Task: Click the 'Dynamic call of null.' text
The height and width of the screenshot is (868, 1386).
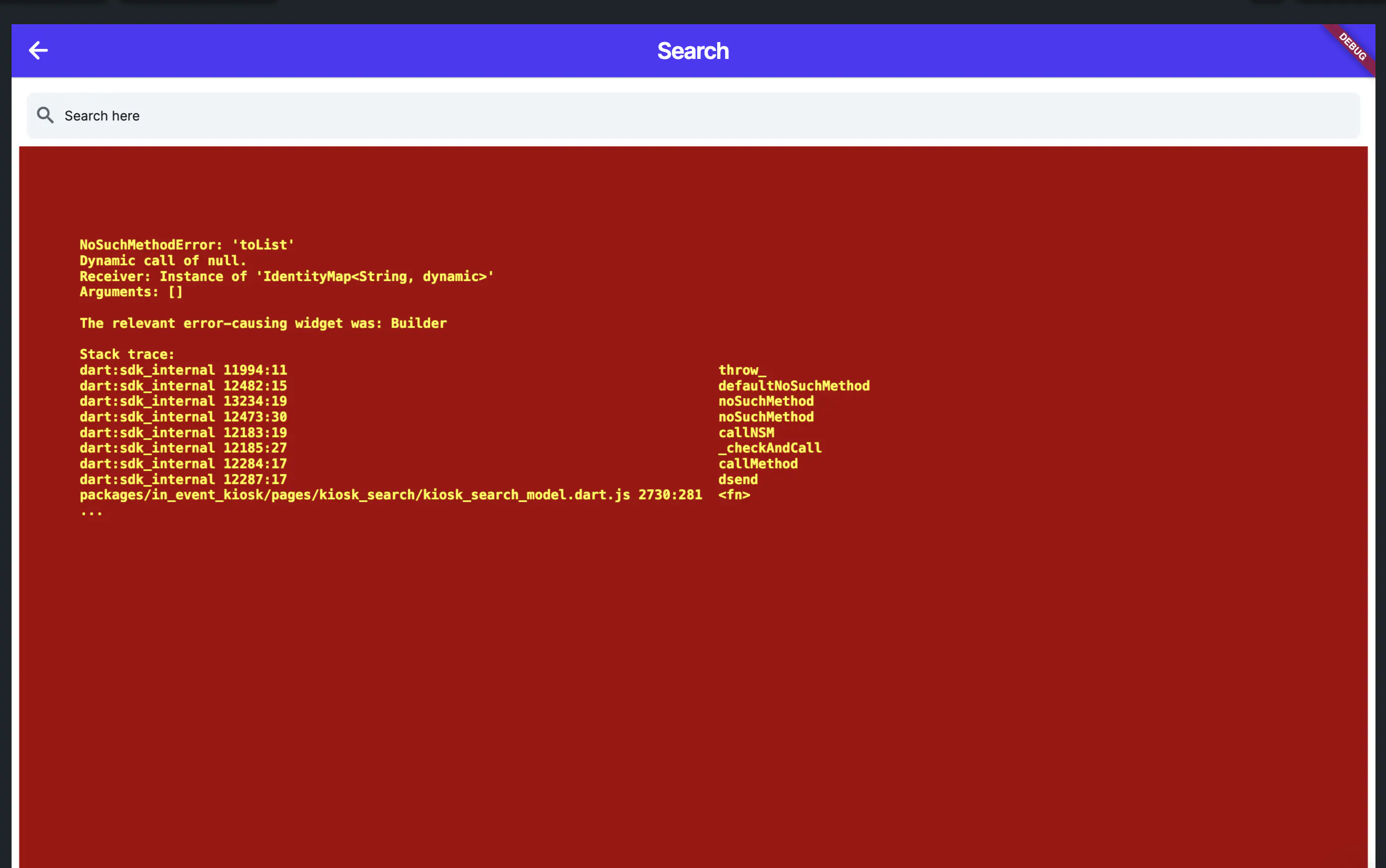Action: pos(163,260)
